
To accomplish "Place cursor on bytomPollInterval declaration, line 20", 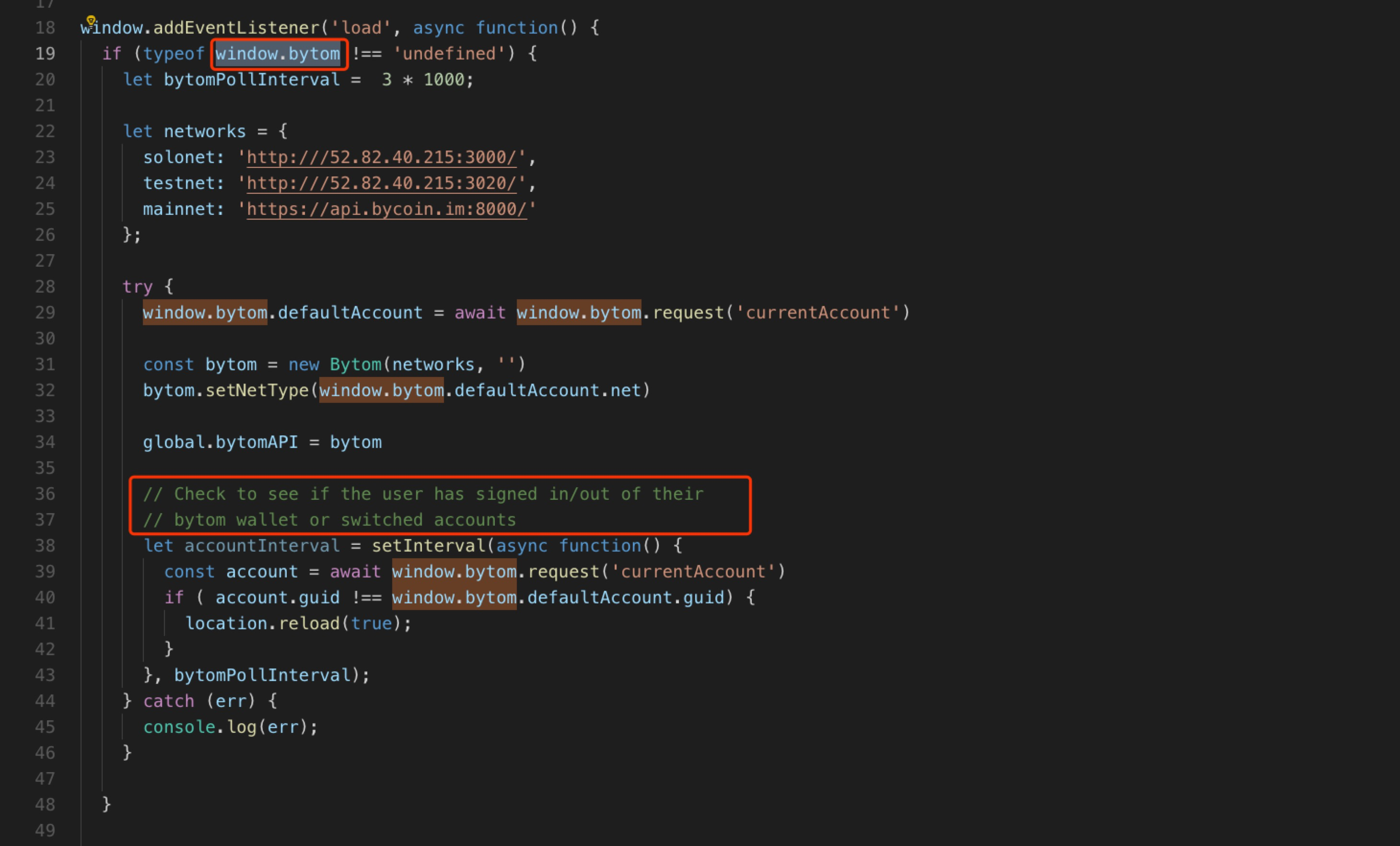I will click(251, 80).
